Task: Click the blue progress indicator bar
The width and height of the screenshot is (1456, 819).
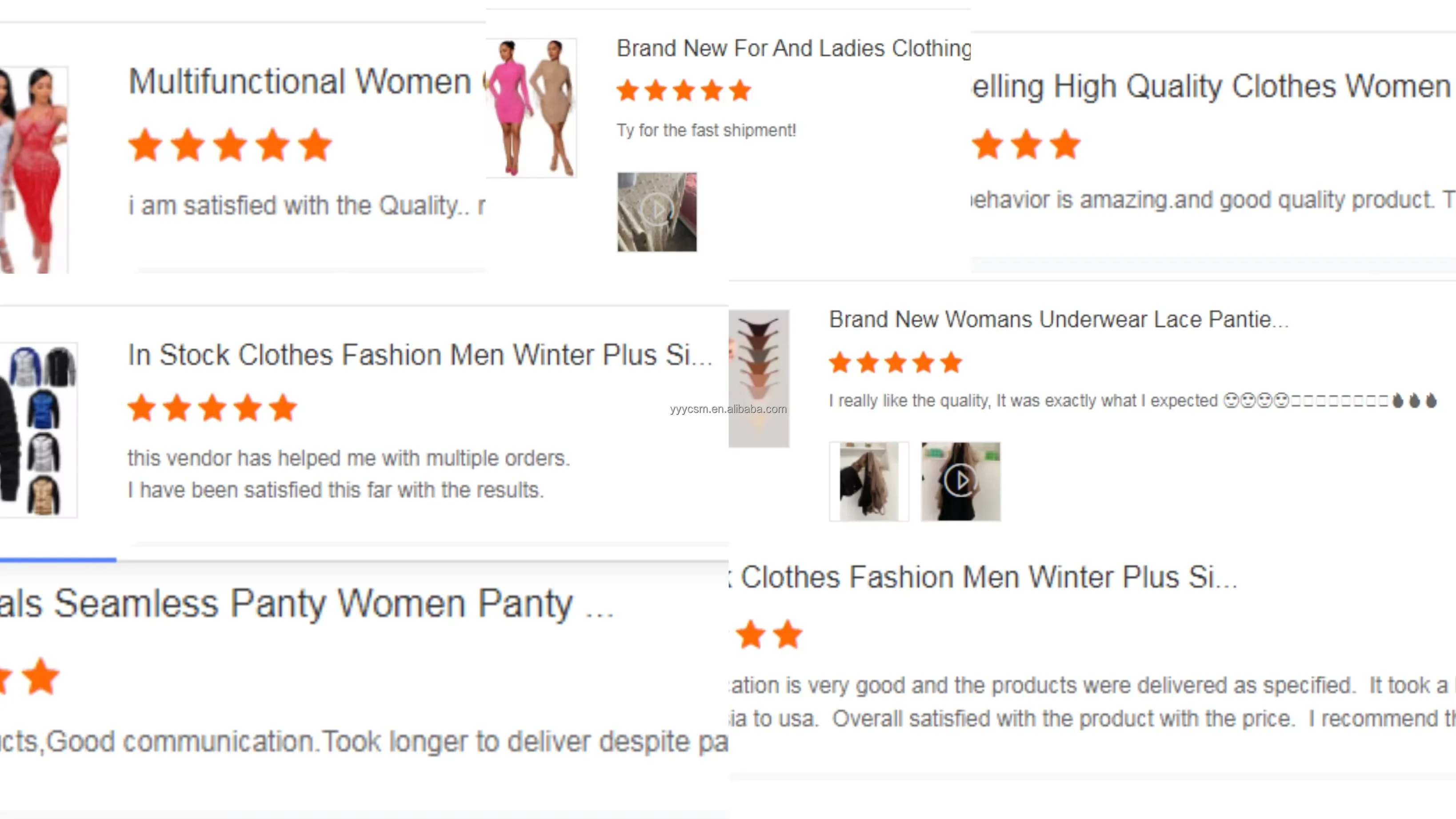Action: 58,560
